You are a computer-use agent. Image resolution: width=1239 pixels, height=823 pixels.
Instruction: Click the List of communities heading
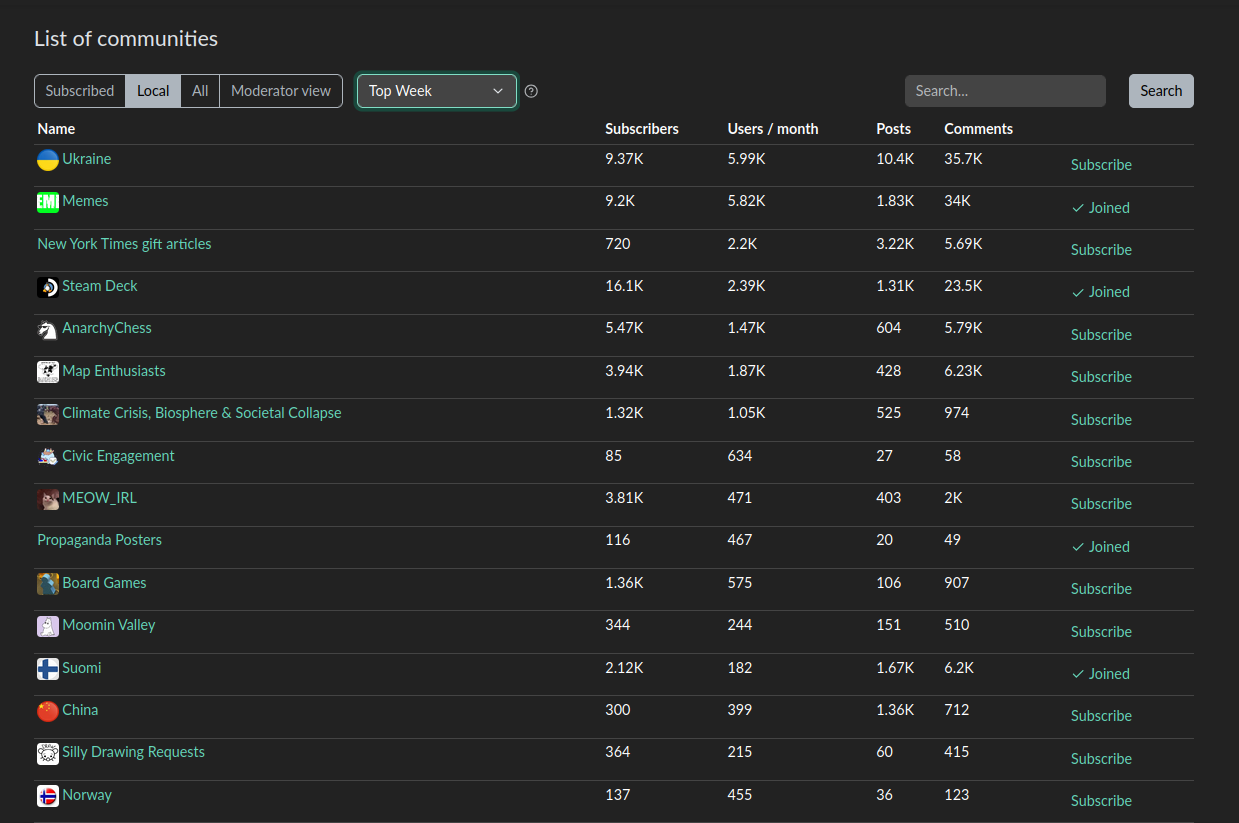click(x=126, y=39)
